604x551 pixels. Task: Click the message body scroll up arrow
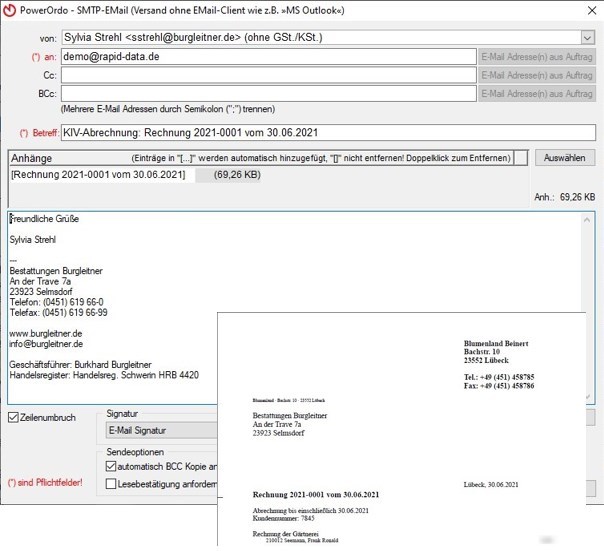coord(587,220)
